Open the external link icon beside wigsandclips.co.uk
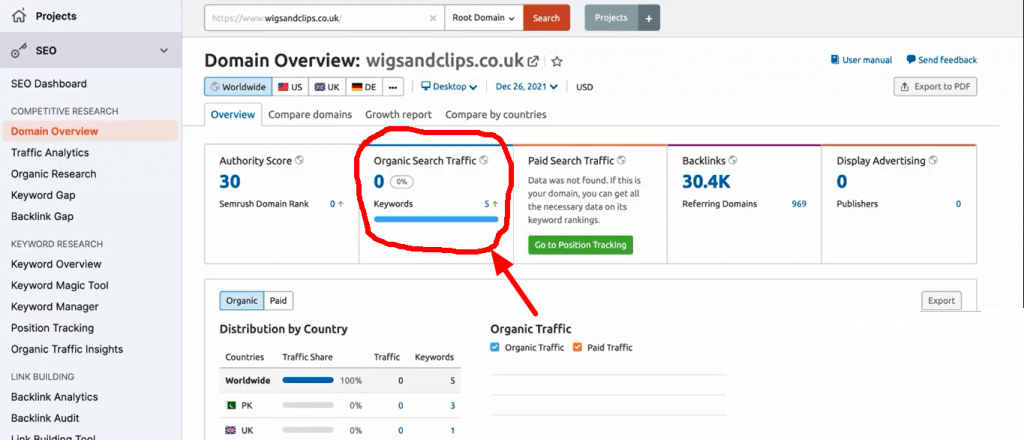Image resolution: width=1024 pixels, height=440 pixels. (x=534, y=61)
